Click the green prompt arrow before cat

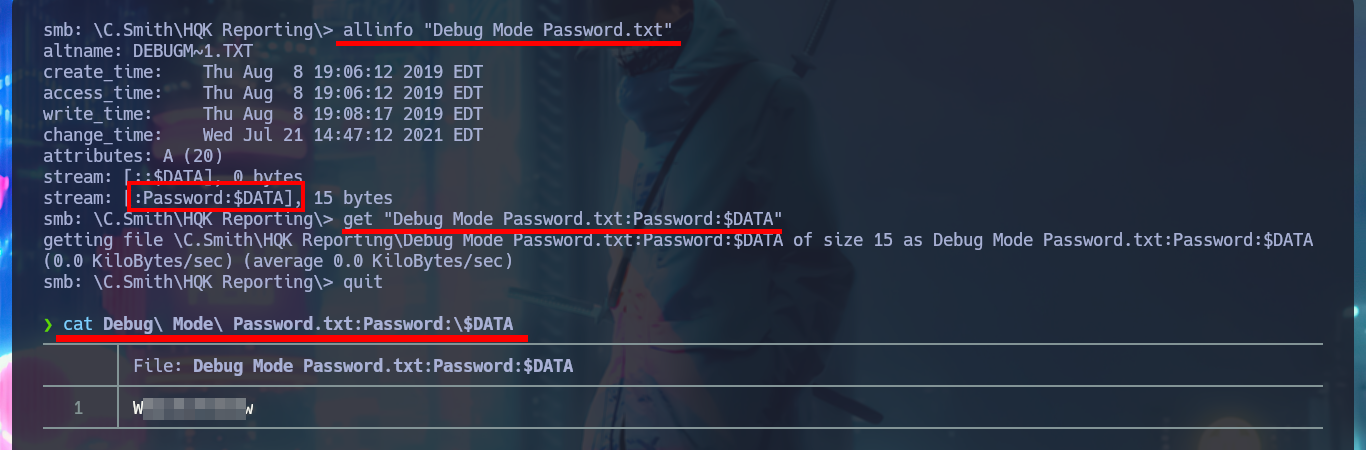(48, 325)
